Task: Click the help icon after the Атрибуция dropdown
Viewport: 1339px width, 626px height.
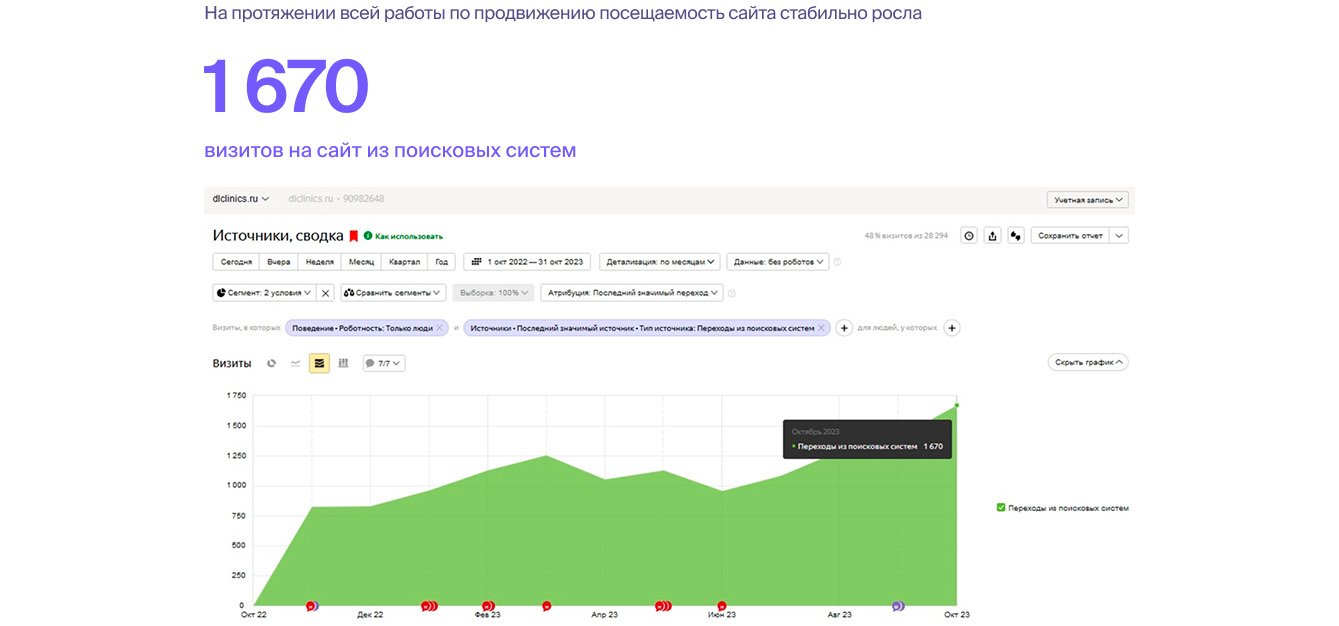Action: click(x=732, y=293)
